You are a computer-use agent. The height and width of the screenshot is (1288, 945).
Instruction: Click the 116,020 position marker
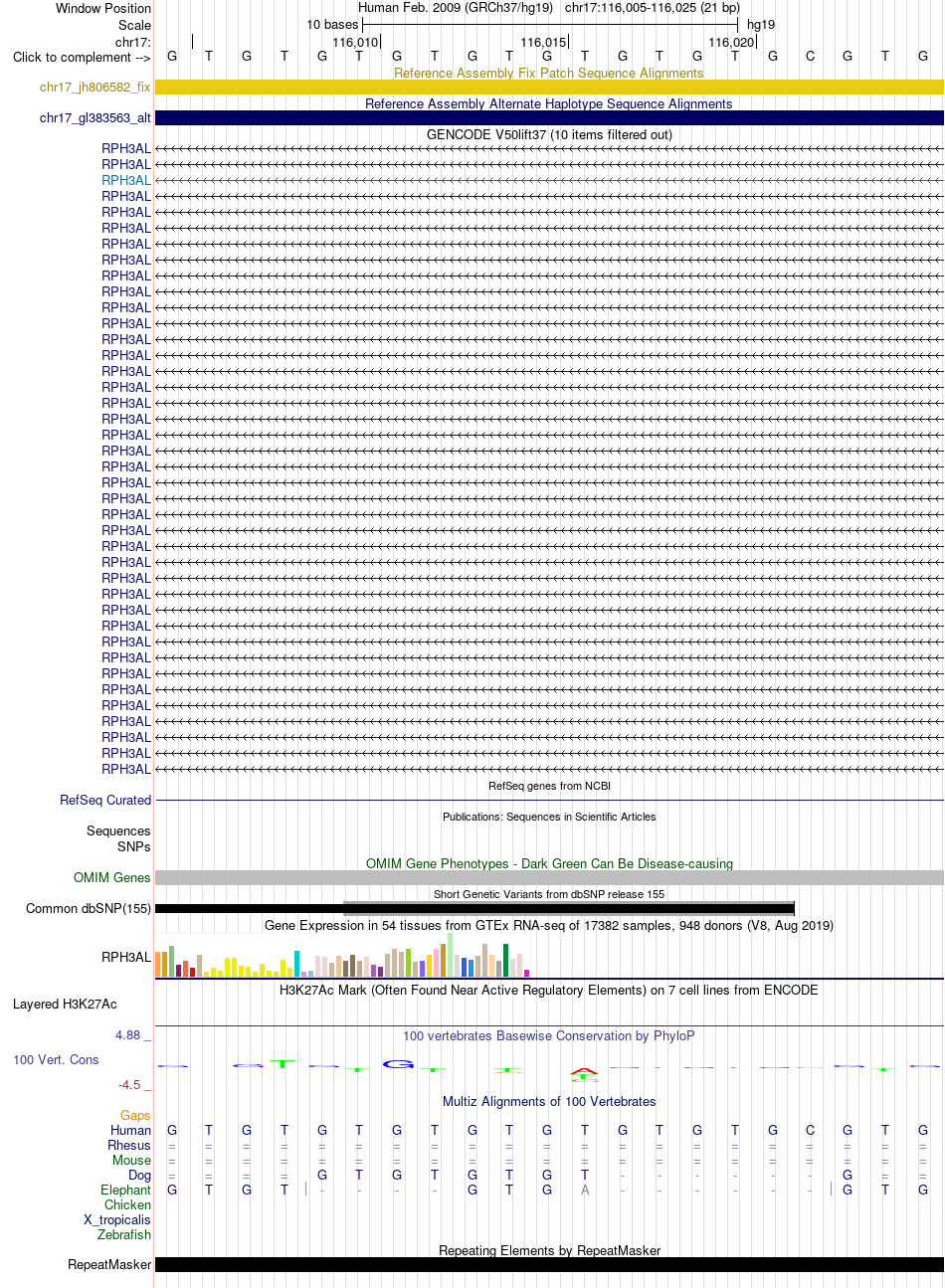pyautogui.click(x=732, y=42)
